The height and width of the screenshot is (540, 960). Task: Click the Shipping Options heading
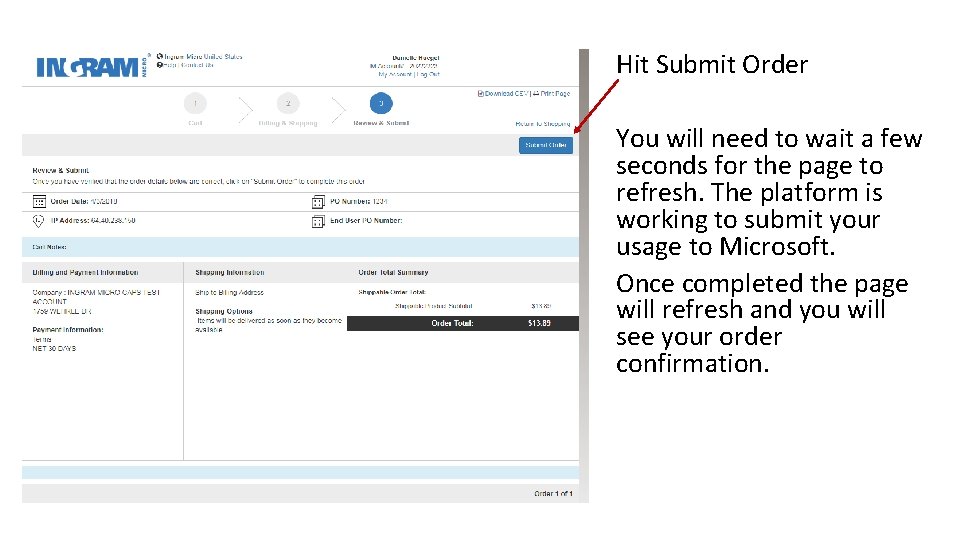click(224, 311)
